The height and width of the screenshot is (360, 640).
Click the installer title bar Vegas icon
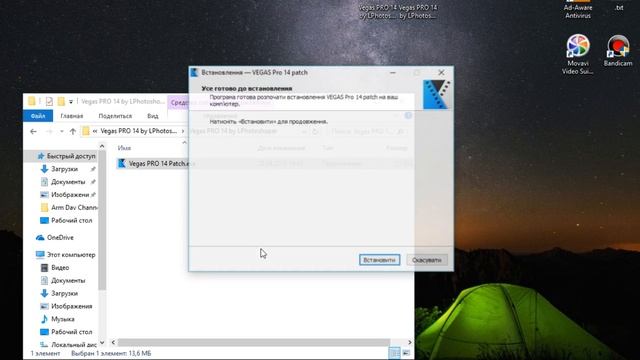[x=194, y=73]
